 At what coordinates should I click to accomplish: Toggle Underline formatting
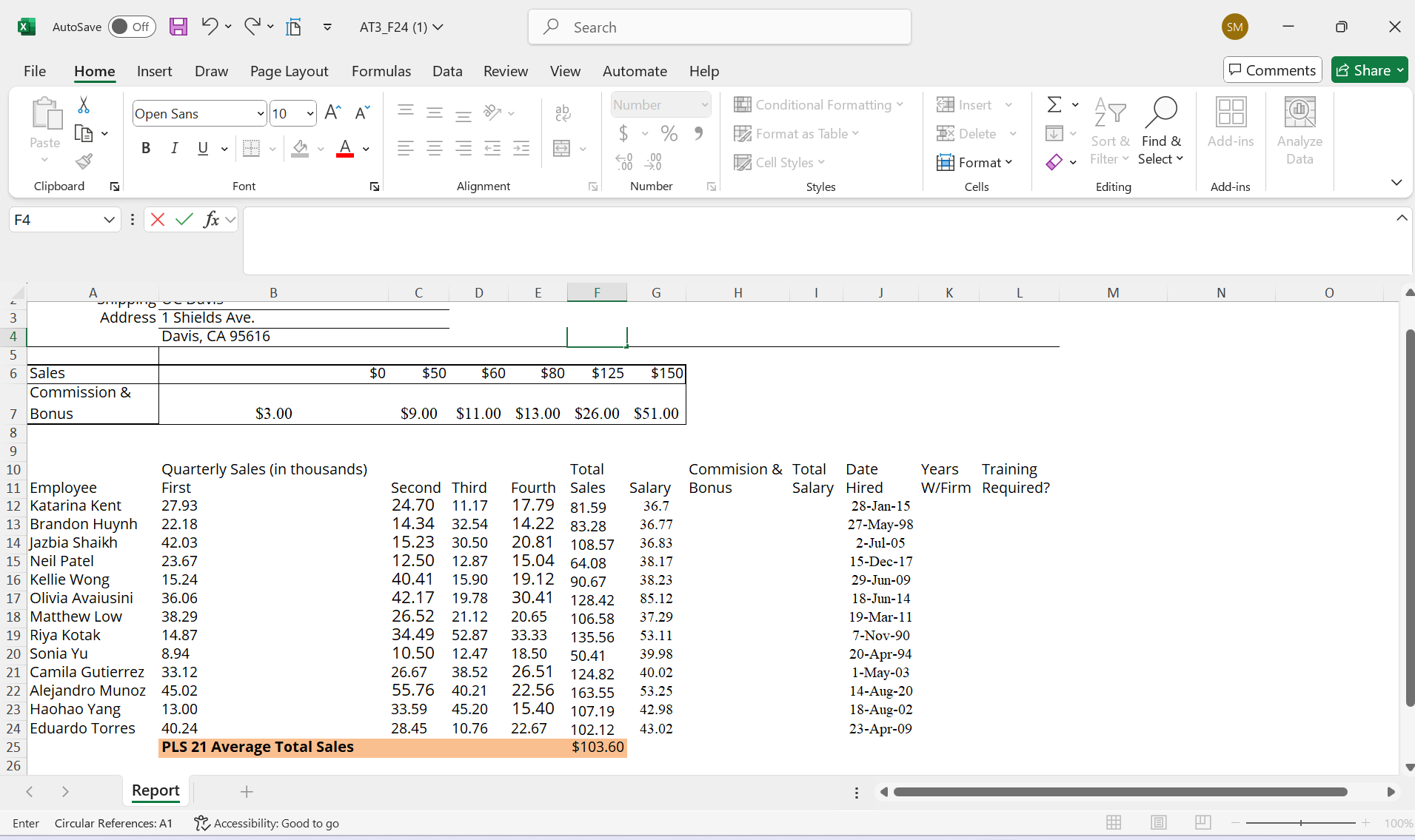(203, 148)
